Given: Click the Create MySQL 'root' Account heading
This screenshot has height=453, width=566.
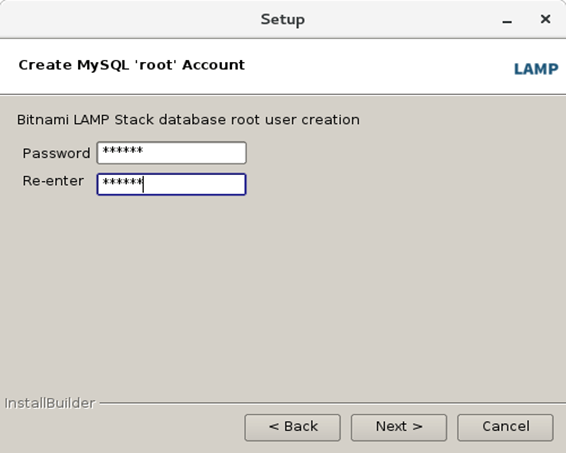Looking at the screenshot, I should tap(132, 65).
